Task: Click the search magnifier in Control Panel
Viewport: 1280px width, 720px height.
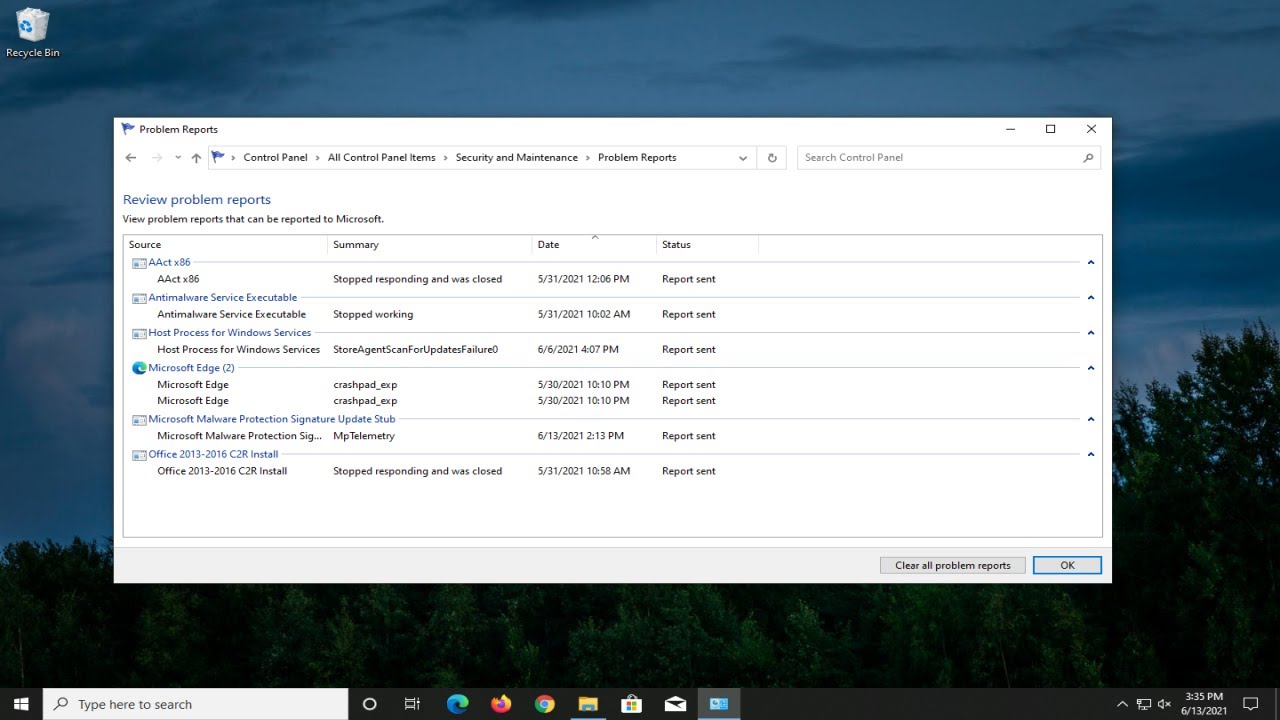Action: tap(1088, 158)
